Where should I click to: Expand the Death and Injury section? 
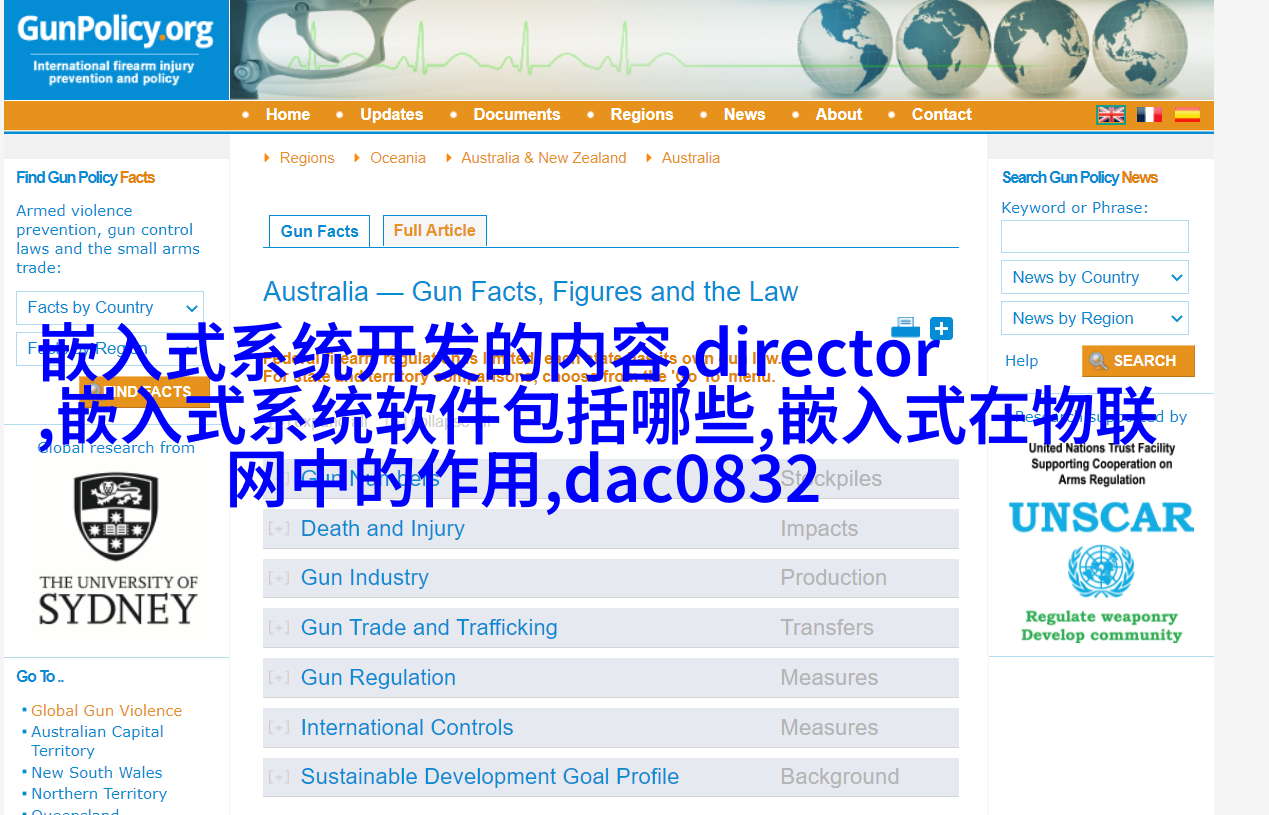[382, 528]
